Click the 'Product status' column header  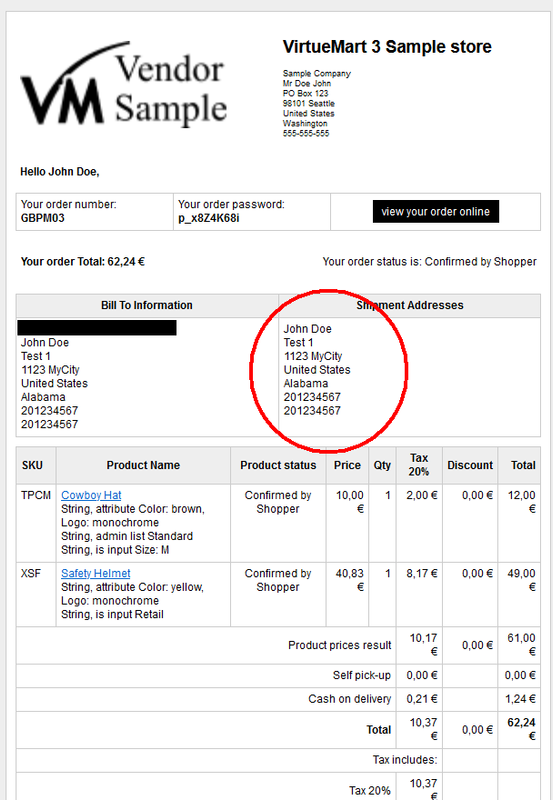pos(278,465)
